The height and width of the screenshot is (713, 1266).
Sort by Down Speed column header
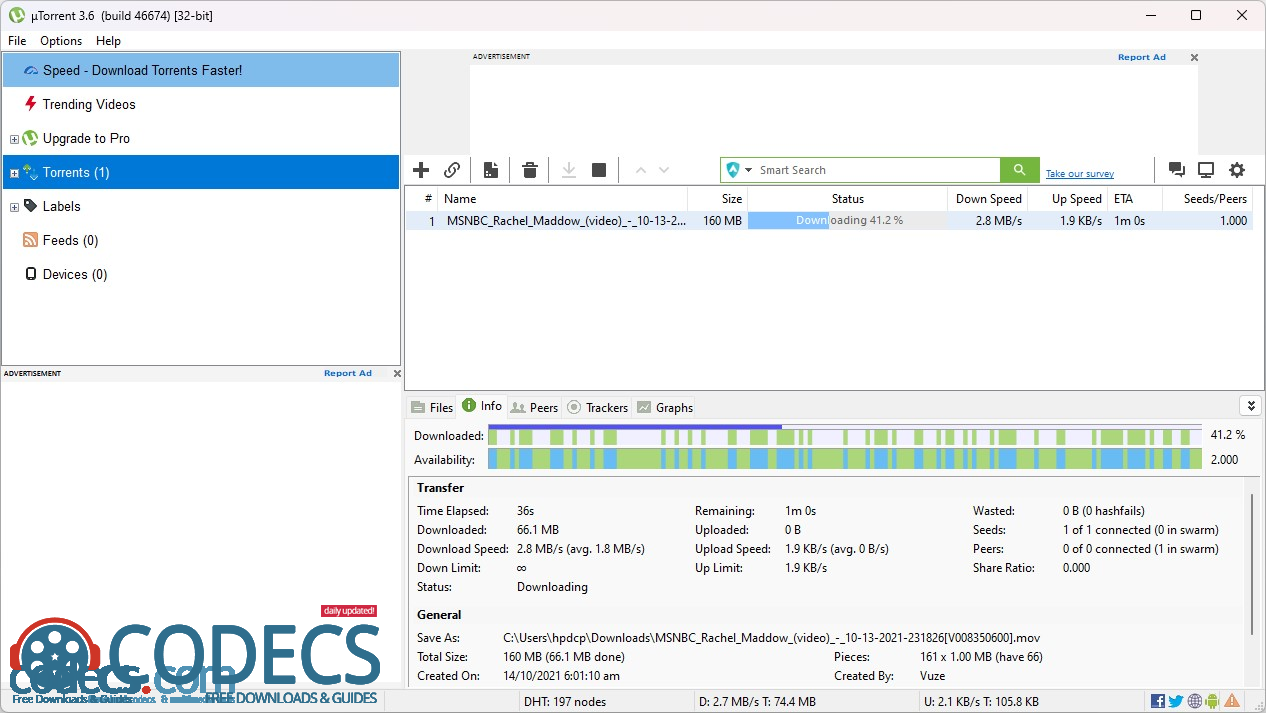(x=987, y=199)
